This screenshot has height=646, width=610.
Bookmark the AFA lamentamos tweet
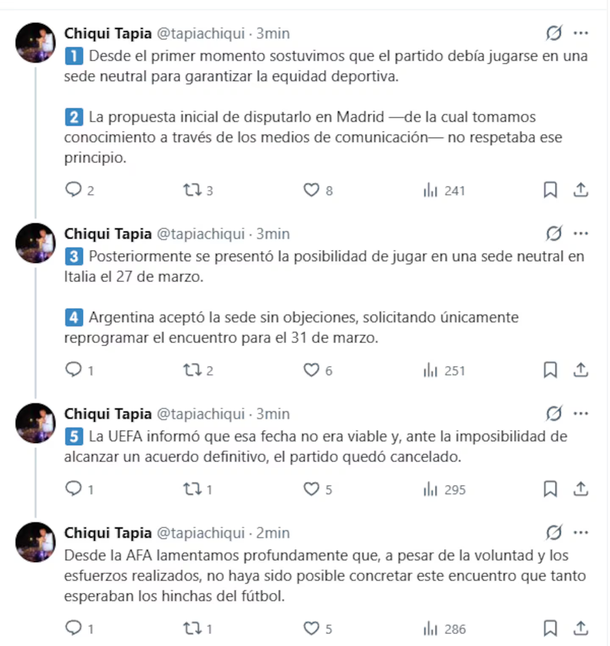click(549, 628)
